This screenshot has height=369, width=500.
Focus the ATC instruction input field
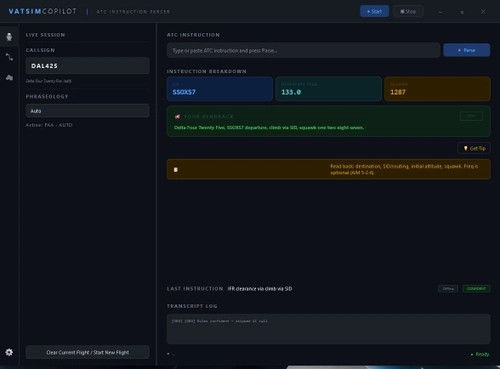pyautogui.click(x=303, y=50)
